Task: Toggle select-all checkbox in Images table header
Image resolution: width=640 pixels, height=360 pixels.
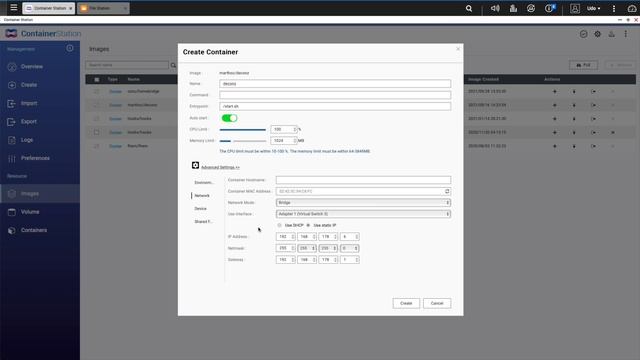Action: click(x=97, y=80)
